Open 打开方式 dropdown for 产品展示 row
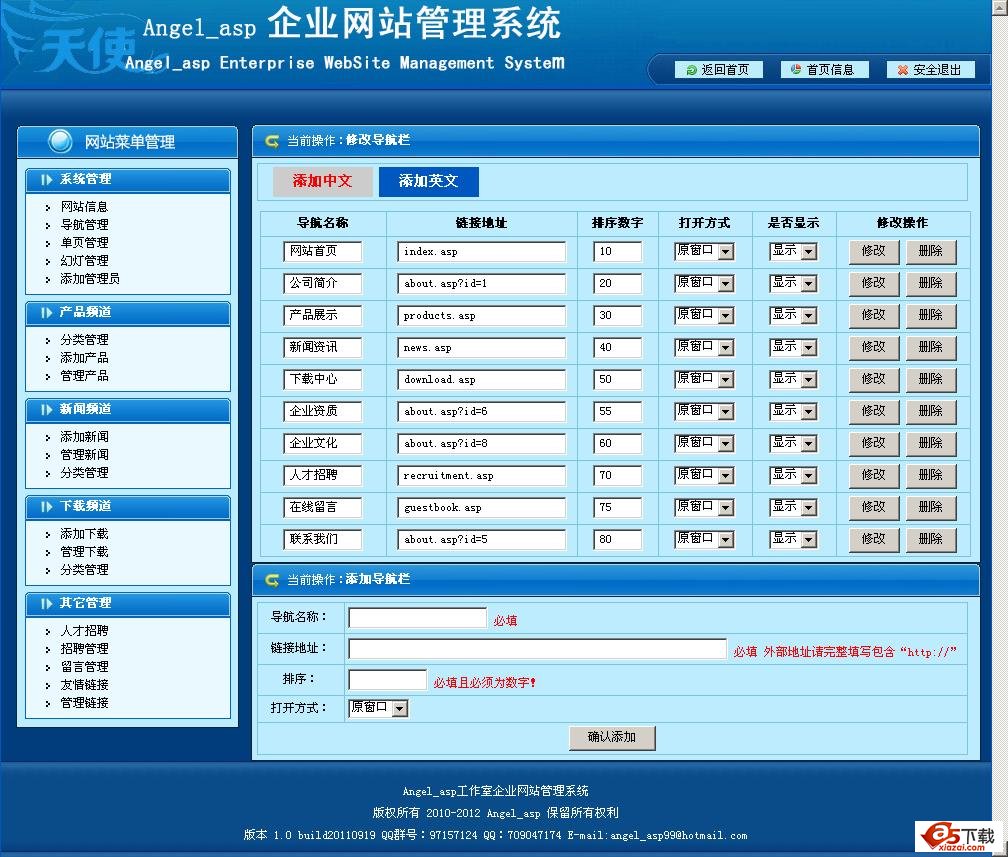This screenshot has width=1008, height=857. click(x=704, y=315)
